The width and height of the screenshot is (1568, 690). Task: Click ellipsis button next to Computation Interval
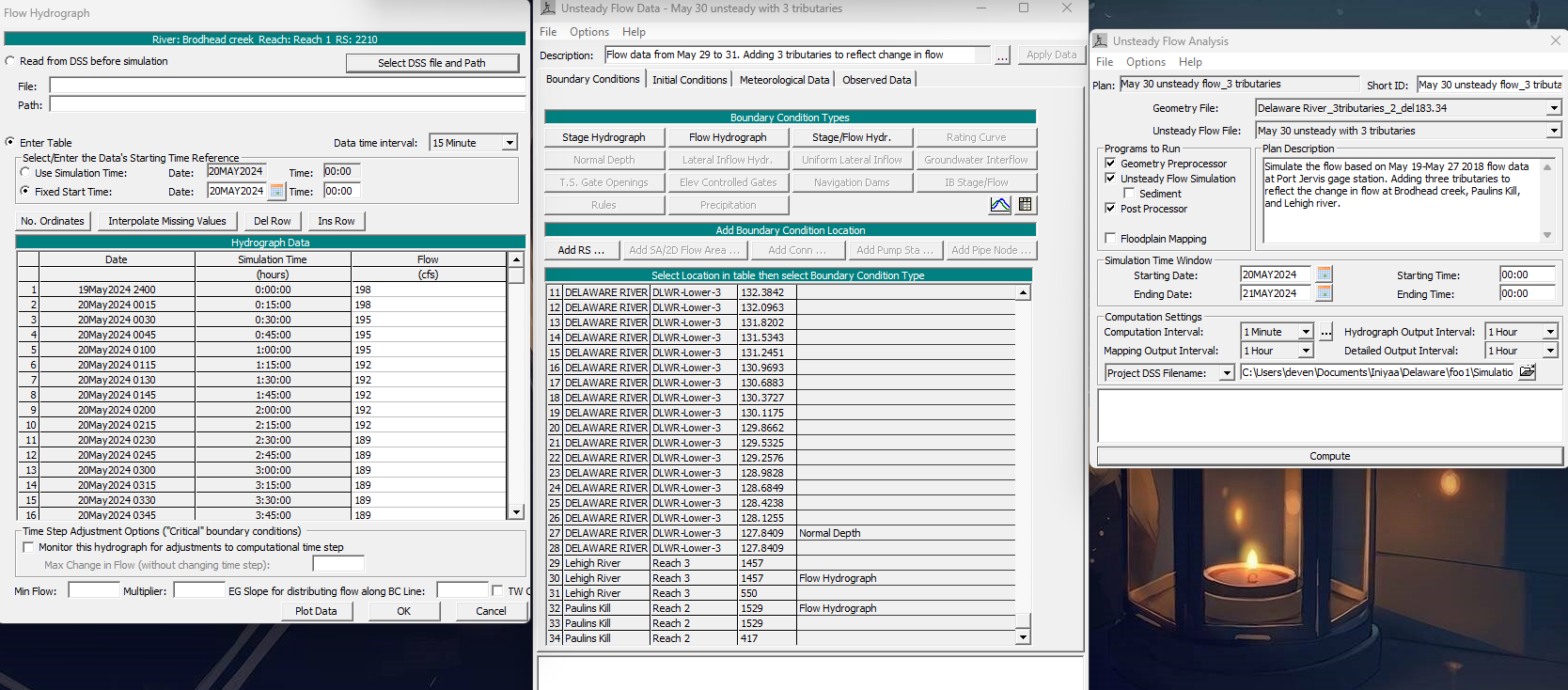[x=1326, y=332]
